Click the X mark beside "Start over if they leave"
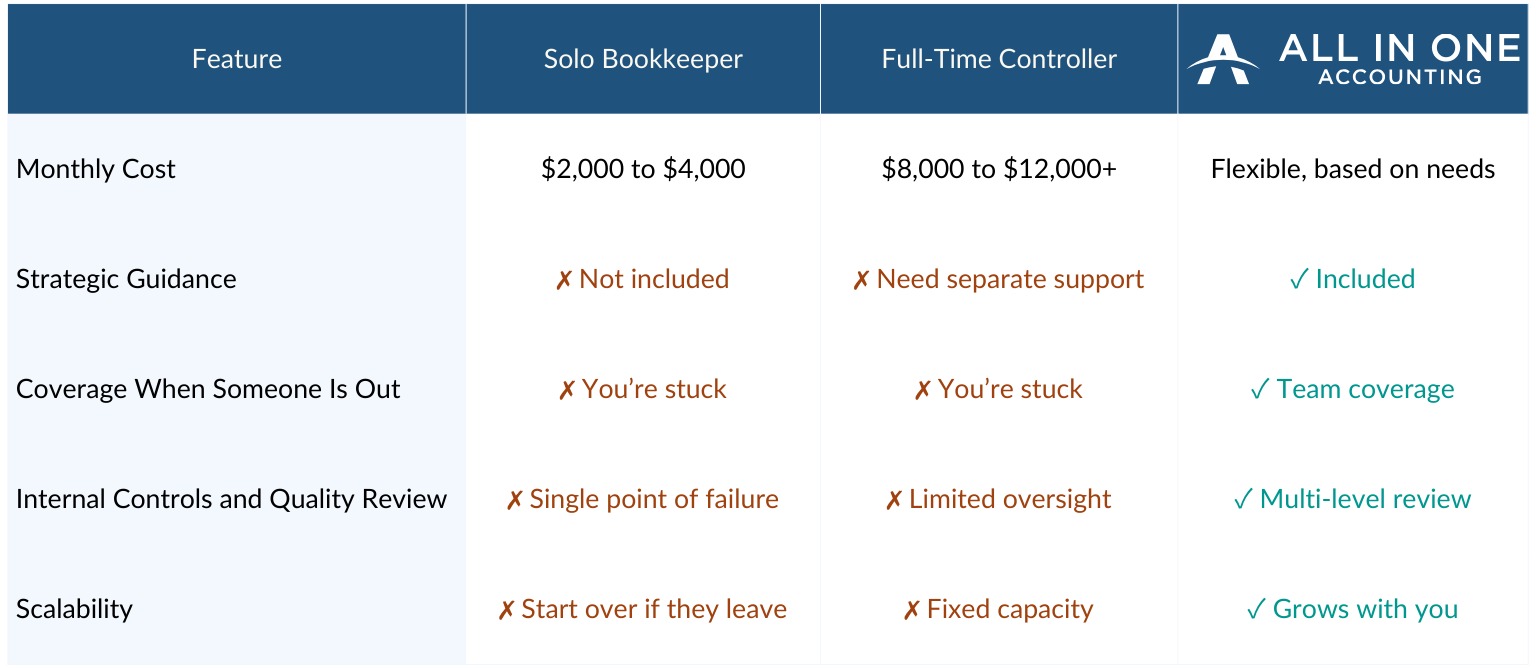 click(507, 610)
